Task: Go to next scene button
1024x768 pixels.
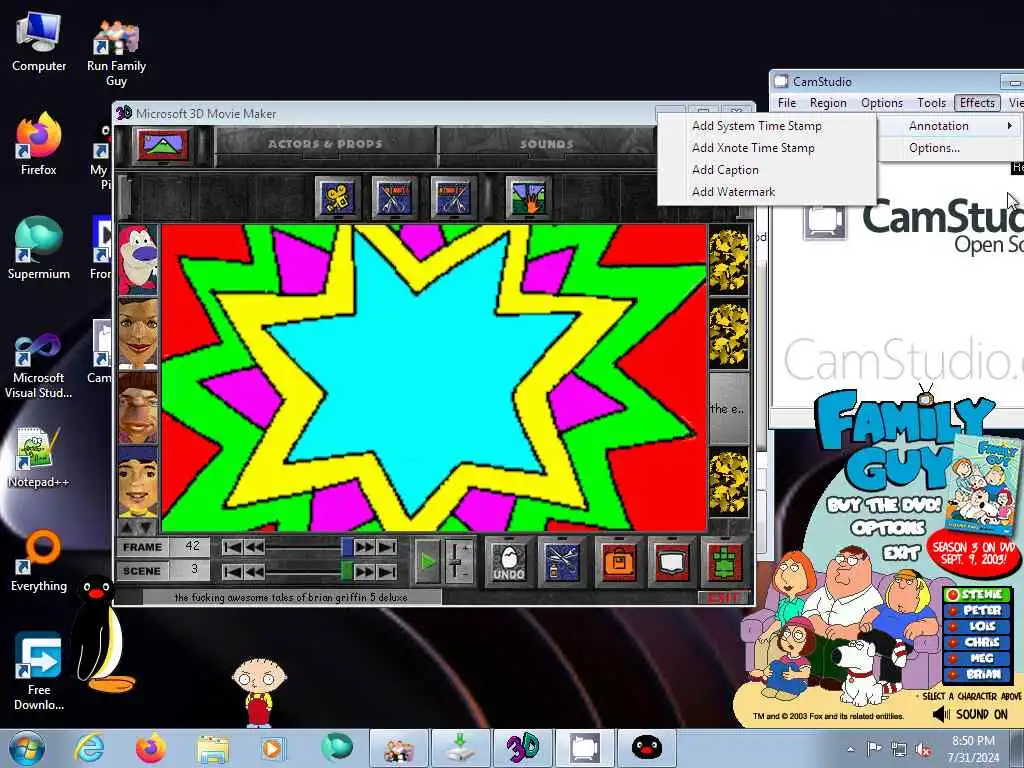Action: (364, 572)
